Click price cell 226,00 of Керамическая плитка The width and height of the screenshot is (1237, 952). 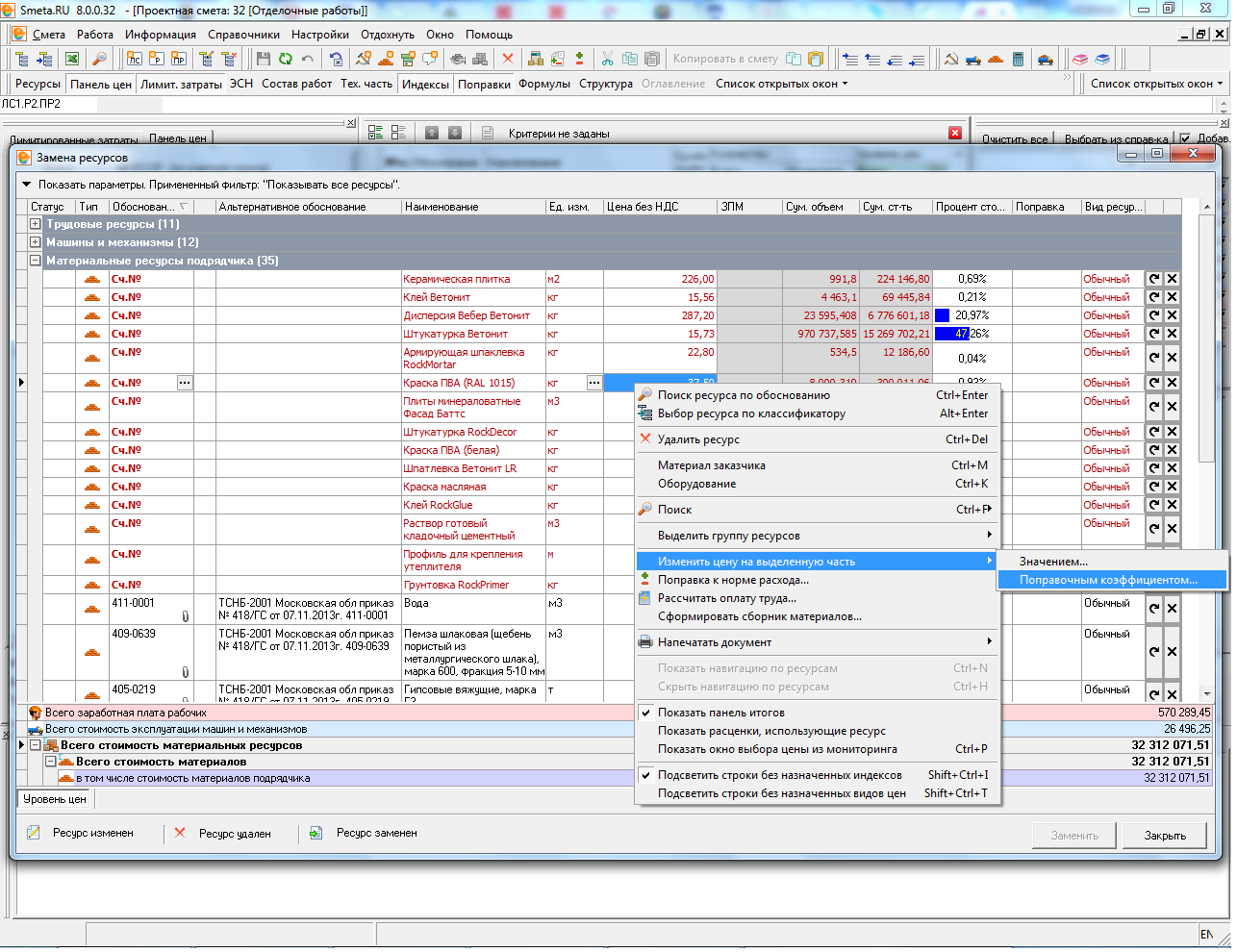click(x=661, y=279)
